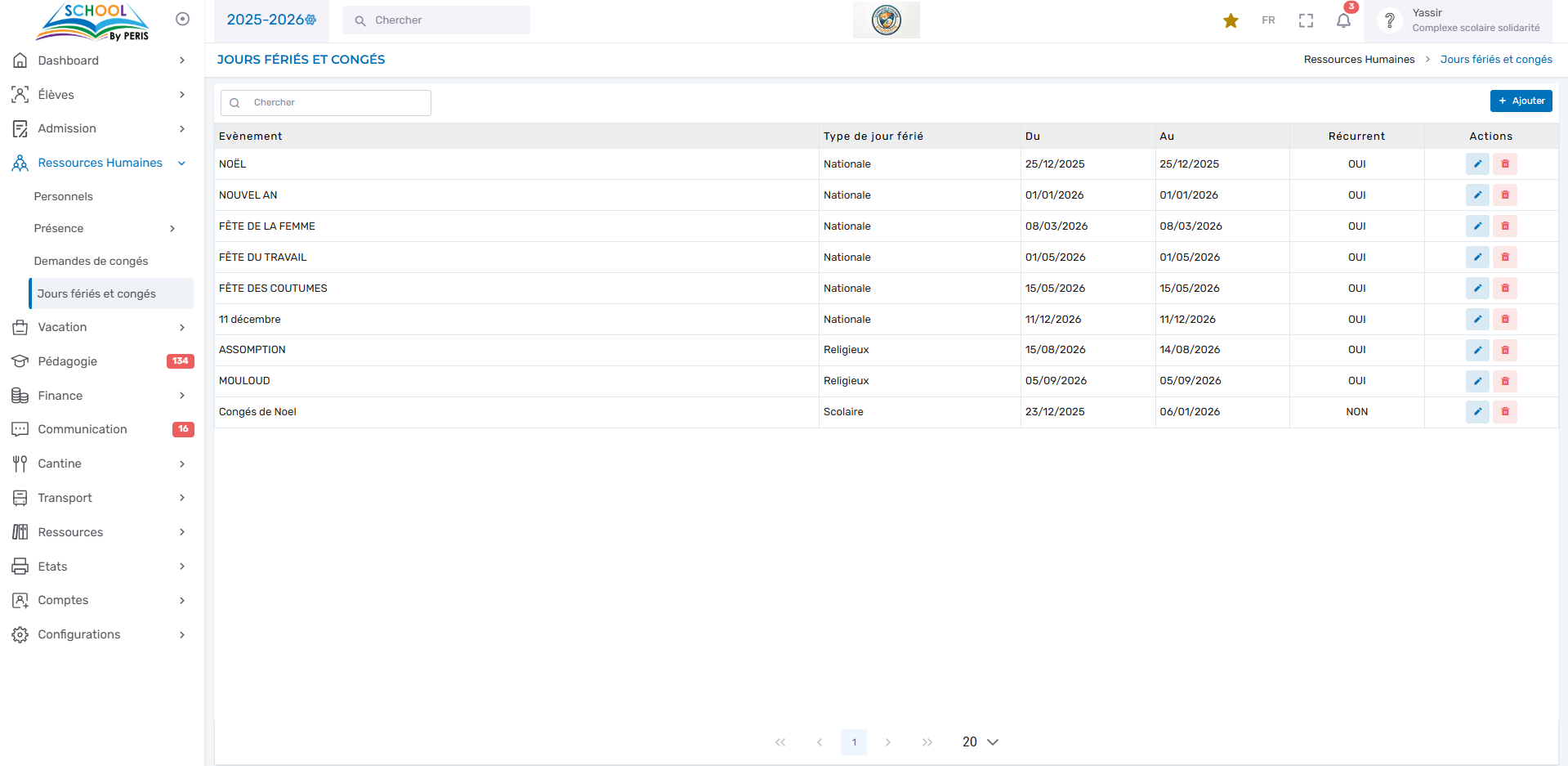Click the gold favorites star icon
The height and width of the screenshot is (766, 1568).
tap(1231, 20)
